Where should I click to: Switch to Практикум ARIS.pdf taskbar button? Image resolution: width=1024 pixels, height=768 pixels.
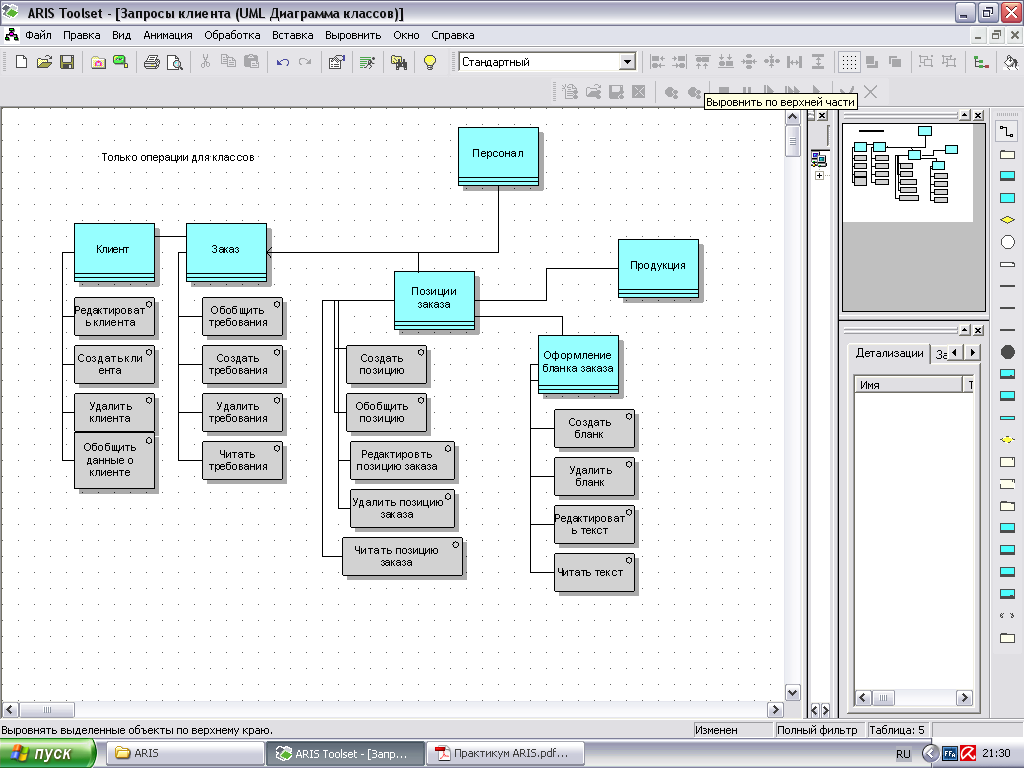pyautogui.click(x=504, y=753)
